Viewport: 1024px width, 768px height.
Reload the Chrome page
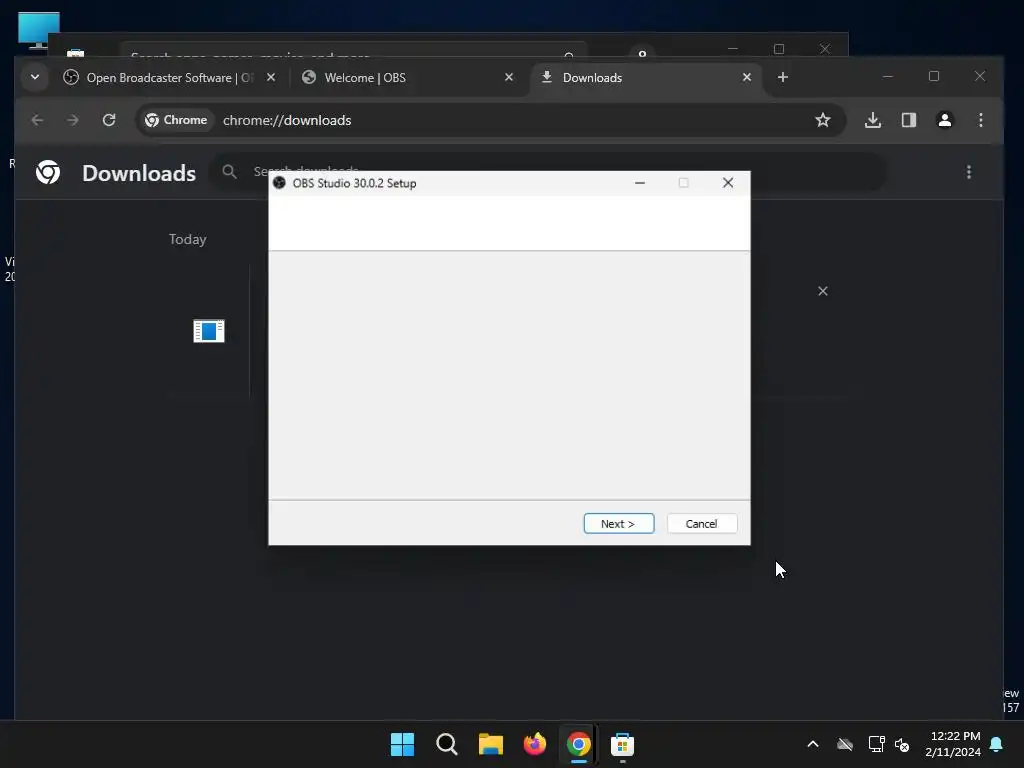point(109,120)
